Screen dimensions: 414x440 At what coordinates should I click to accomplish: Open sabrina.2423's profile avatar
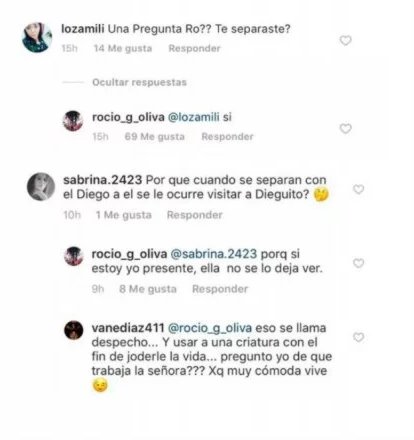click(x=41, y=187)
